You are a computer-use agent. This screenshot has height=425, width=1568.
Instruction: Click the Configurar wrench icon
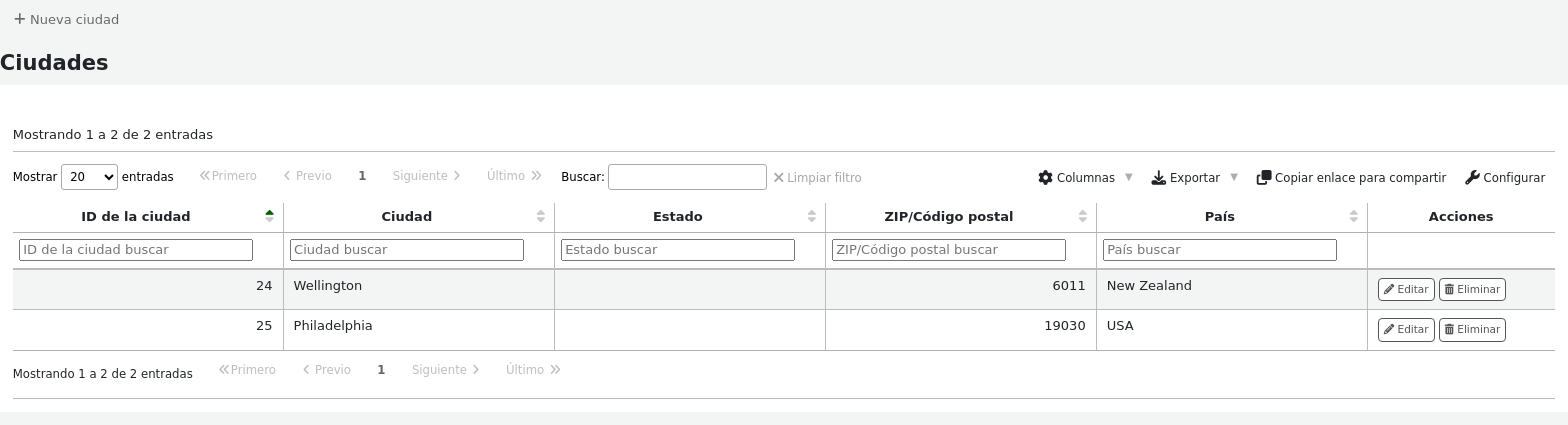click(1472, 177)
